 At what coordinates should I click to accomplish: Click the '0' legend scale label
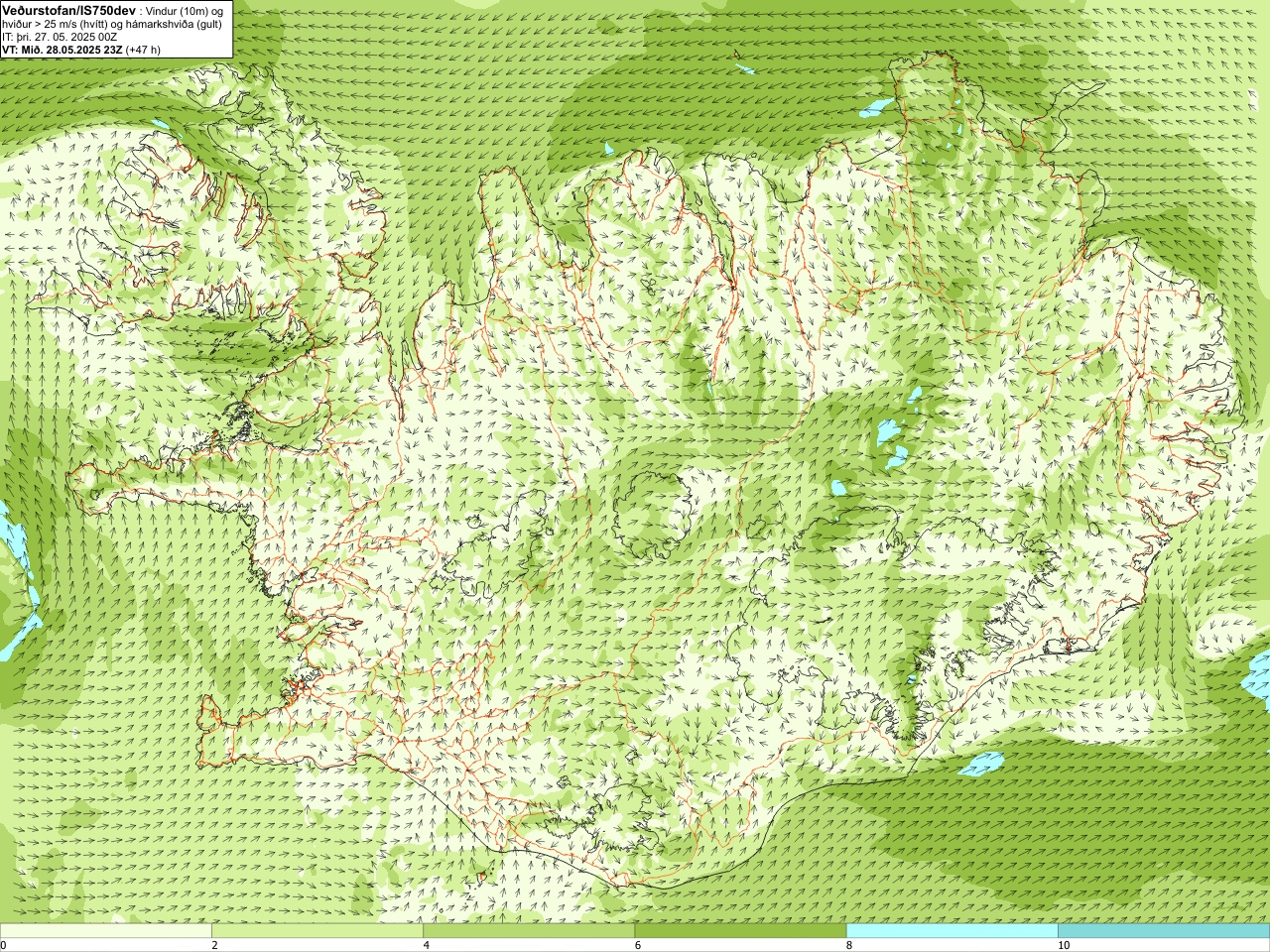point(4,945)
